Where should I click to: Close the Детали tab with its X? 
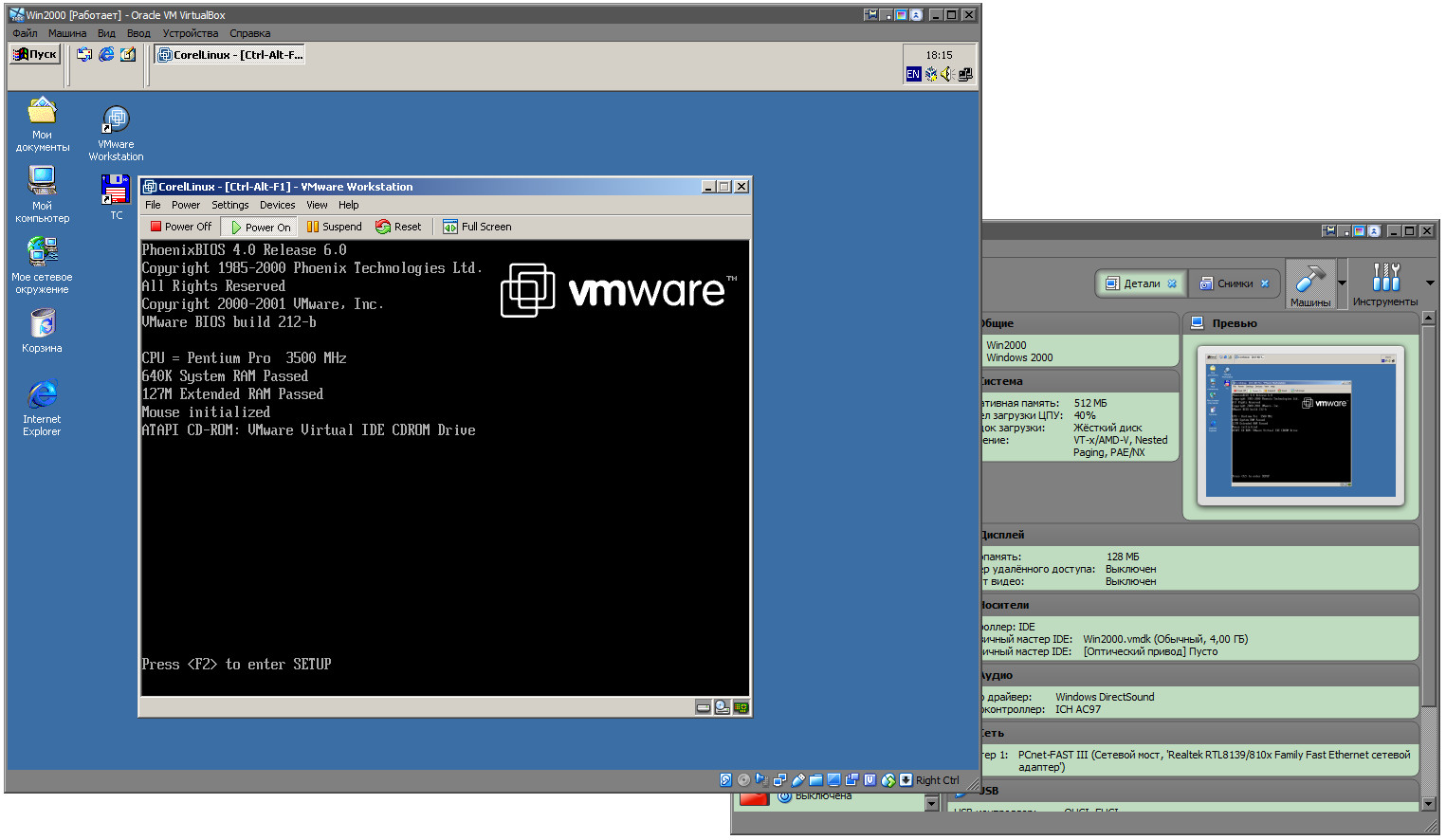(x=1172, y=283)
